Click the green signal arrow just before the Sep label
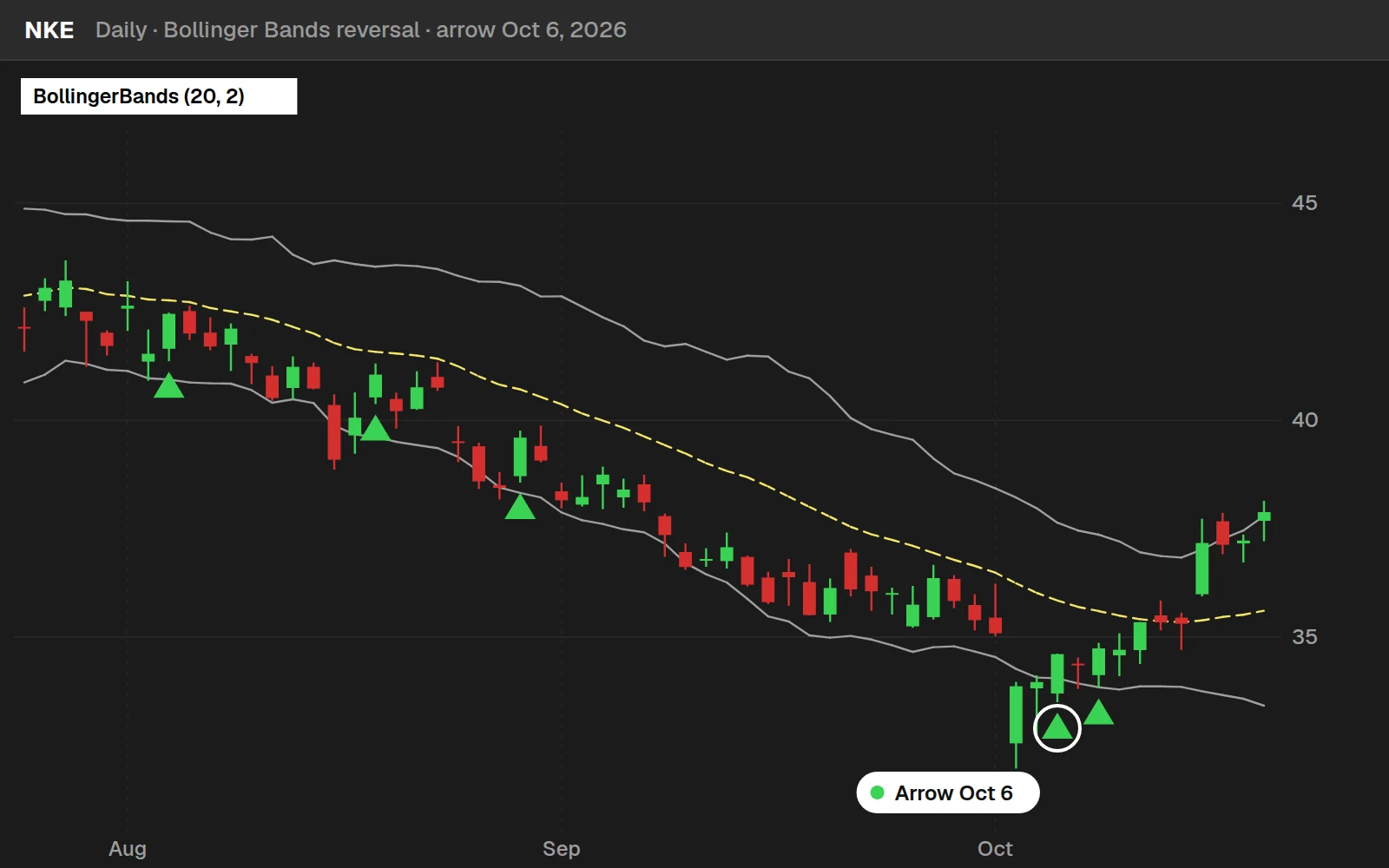 tap(519, 506)
